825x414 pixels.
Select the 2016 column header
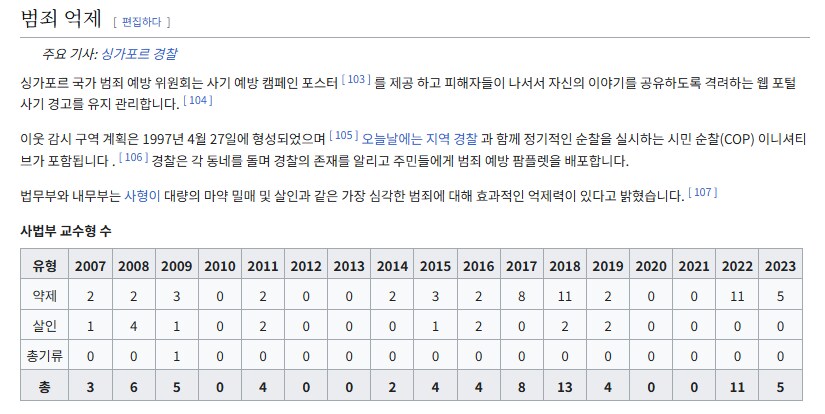pyautogui.click(x=479, y=265)
